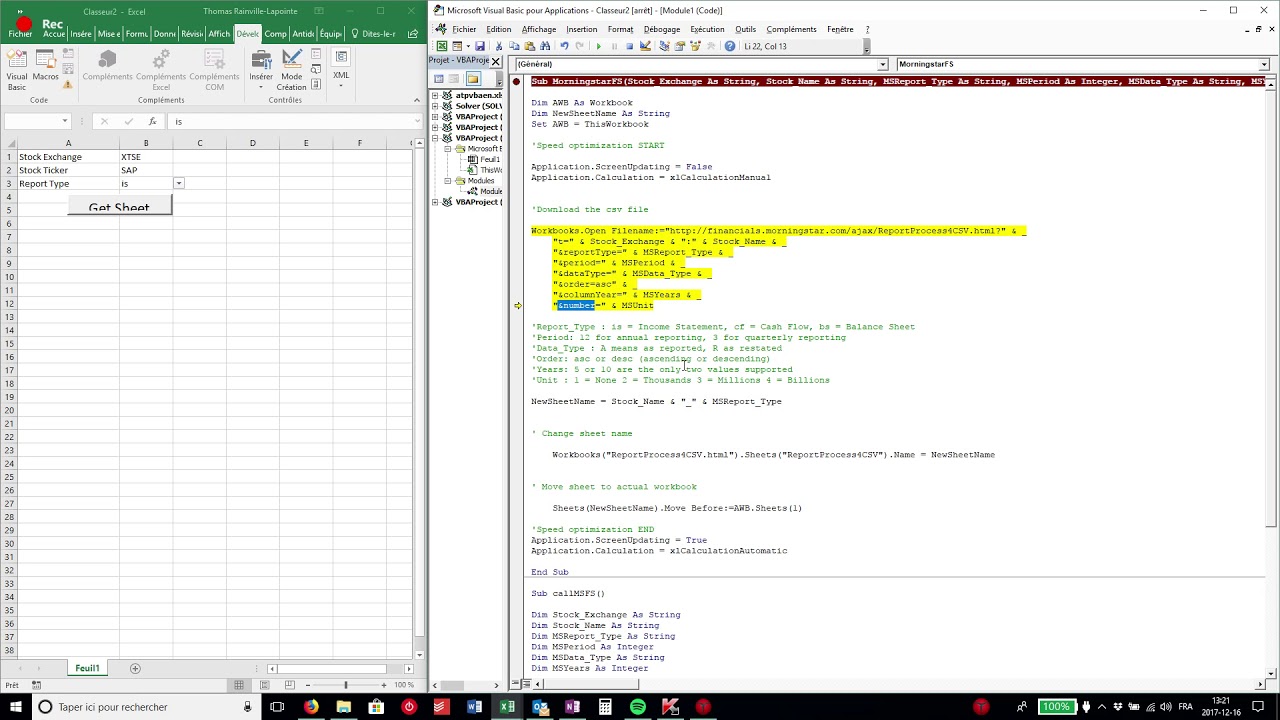
Task: Switch to Page Layout view in status bar
Action: click(x=264, y=685)
